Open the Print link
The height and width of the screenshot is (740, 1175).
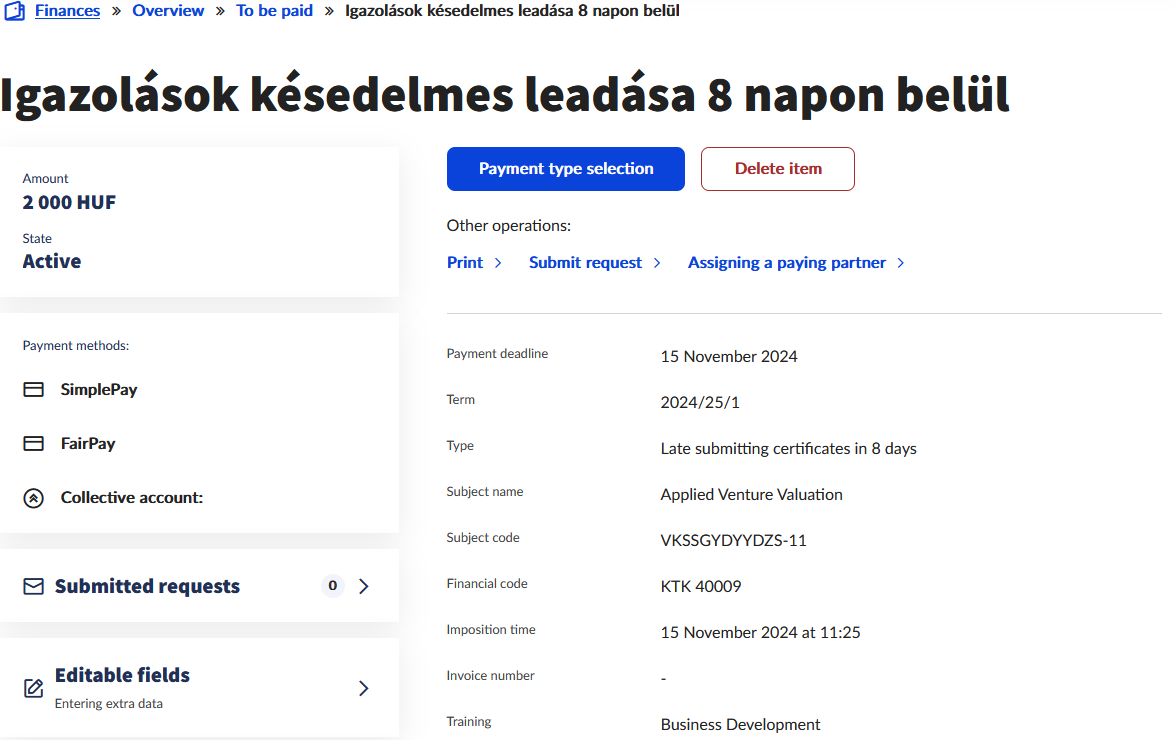[x=465, y=263]
